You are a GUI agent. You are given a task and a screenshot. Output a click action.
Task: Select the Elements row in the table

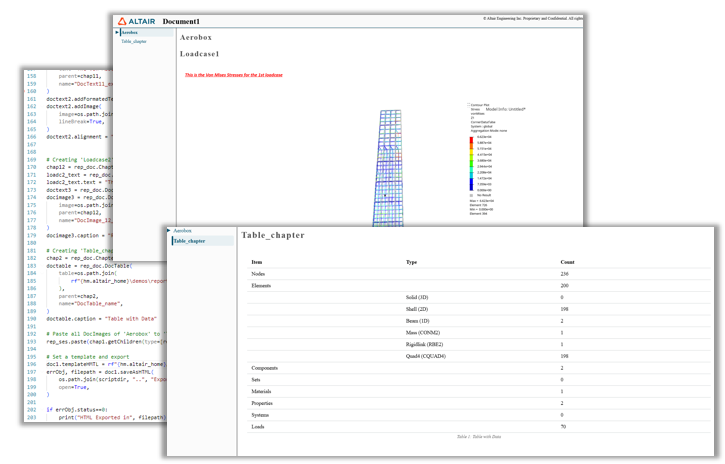(x=479, y=286)
